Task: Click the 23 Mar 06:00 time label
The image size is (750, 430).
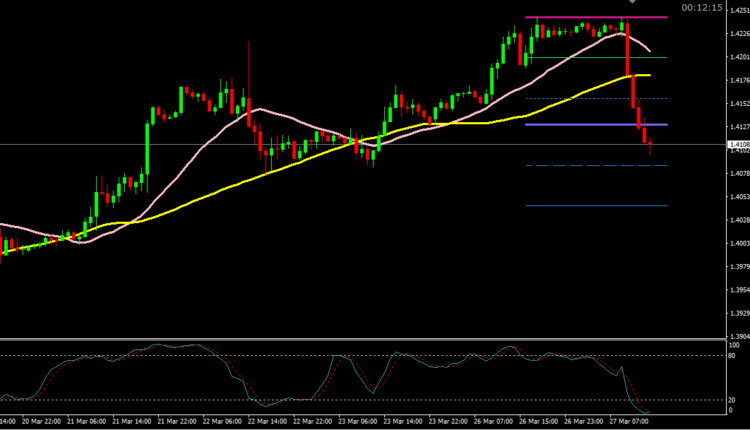Action: coord(358,423)
